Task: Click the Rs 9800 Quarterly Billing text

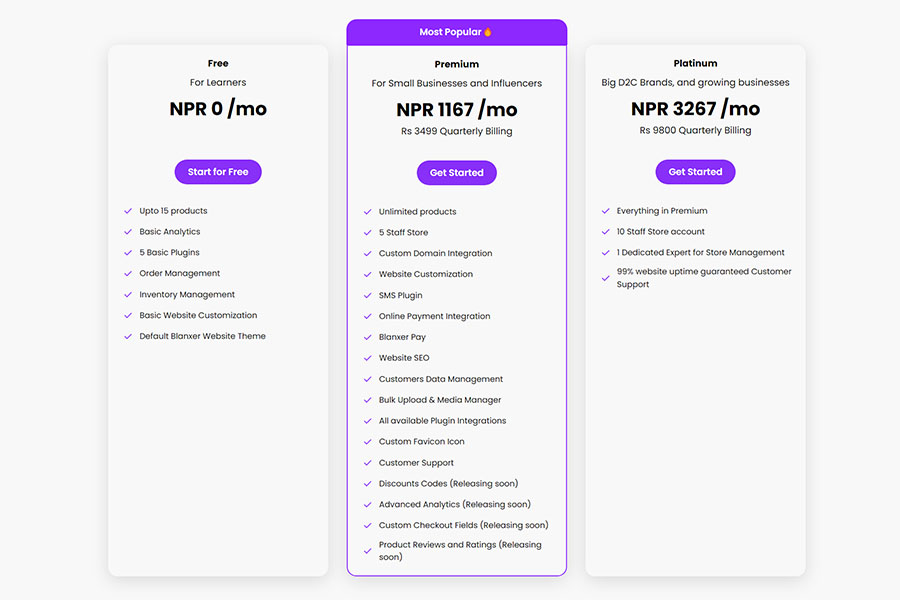Action: pos(695,130)
